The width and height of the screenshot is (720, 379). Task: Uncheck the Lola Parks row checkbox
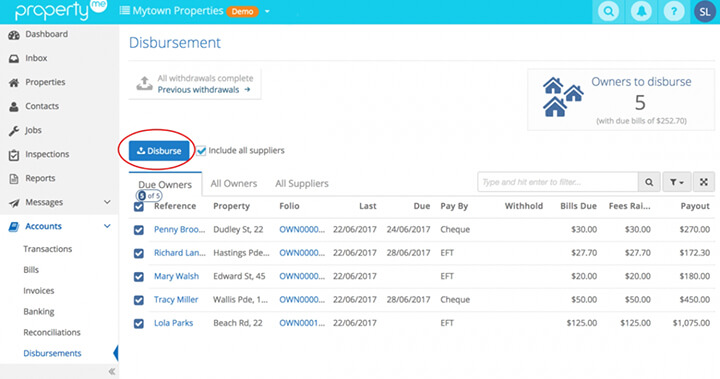pos(139,323)
